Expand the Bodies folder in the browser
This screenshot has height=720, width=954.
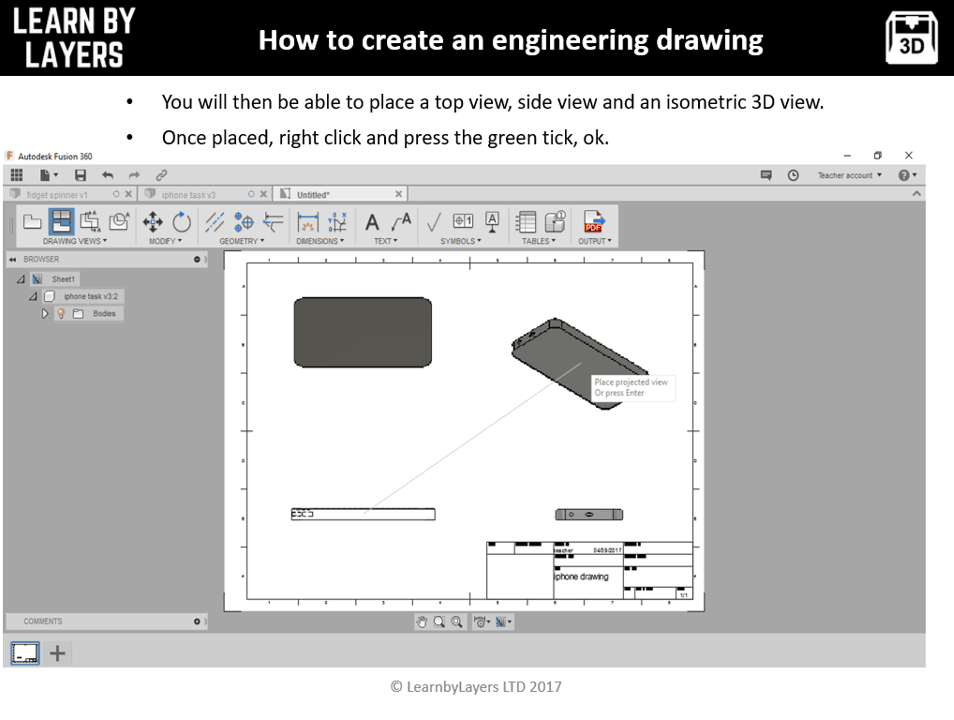coord(45,313)
